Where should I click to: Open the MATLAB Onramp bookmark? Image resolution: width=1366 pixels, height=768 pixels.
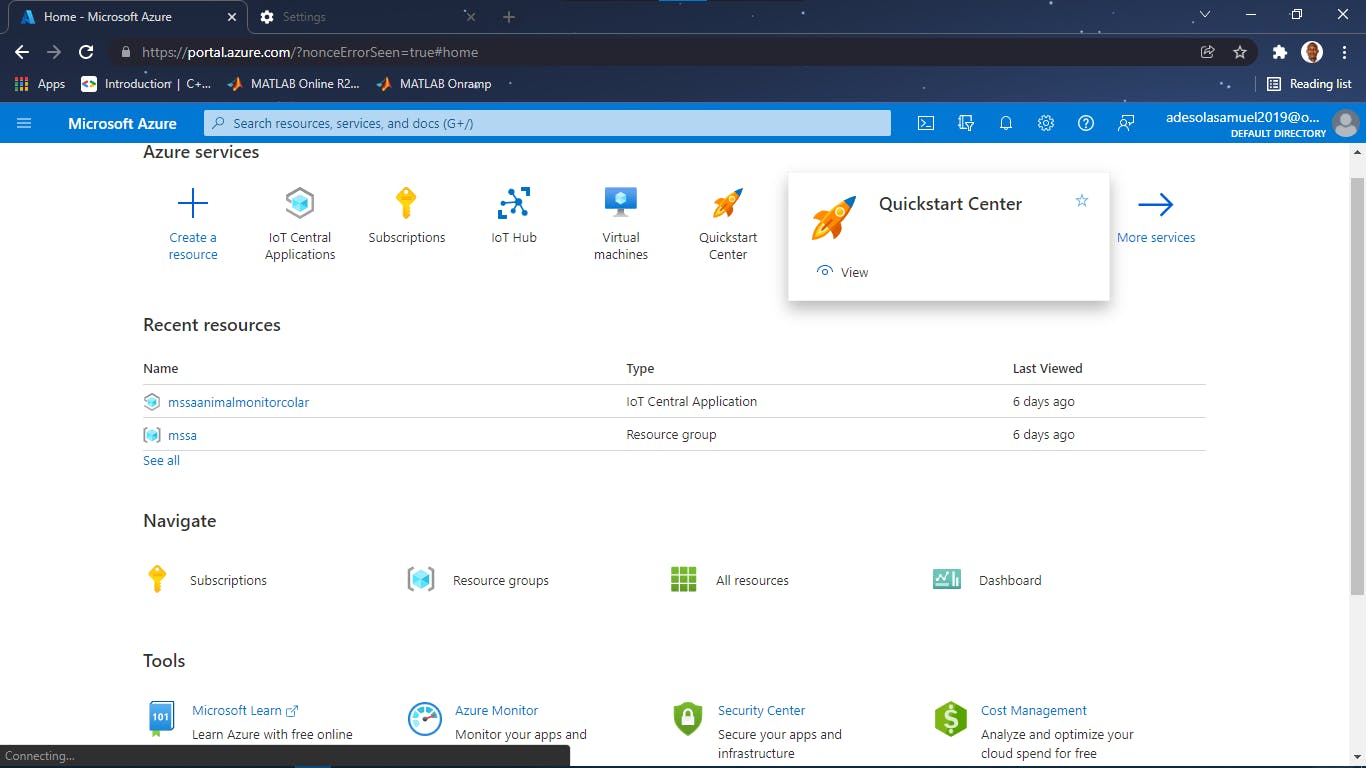tap(434, 84)
